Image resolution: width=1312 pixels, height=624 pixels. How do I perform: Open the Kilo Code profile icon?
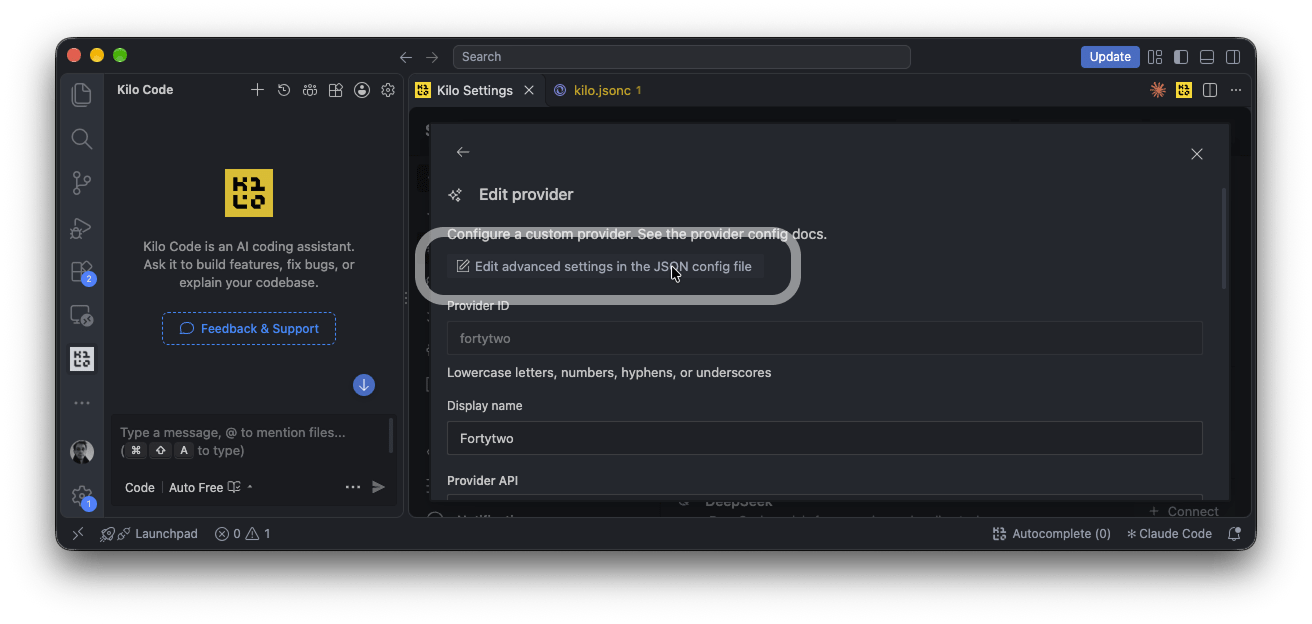pos(362,90)
